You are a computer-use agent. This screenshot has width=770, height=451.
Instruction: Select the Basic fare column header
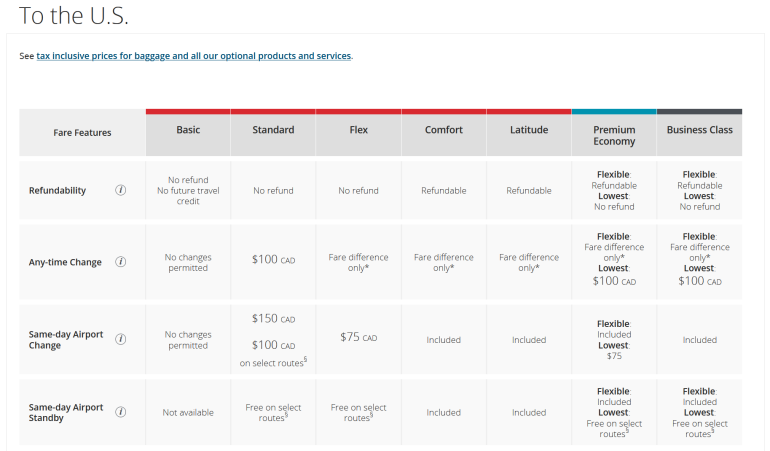point(188,130)
